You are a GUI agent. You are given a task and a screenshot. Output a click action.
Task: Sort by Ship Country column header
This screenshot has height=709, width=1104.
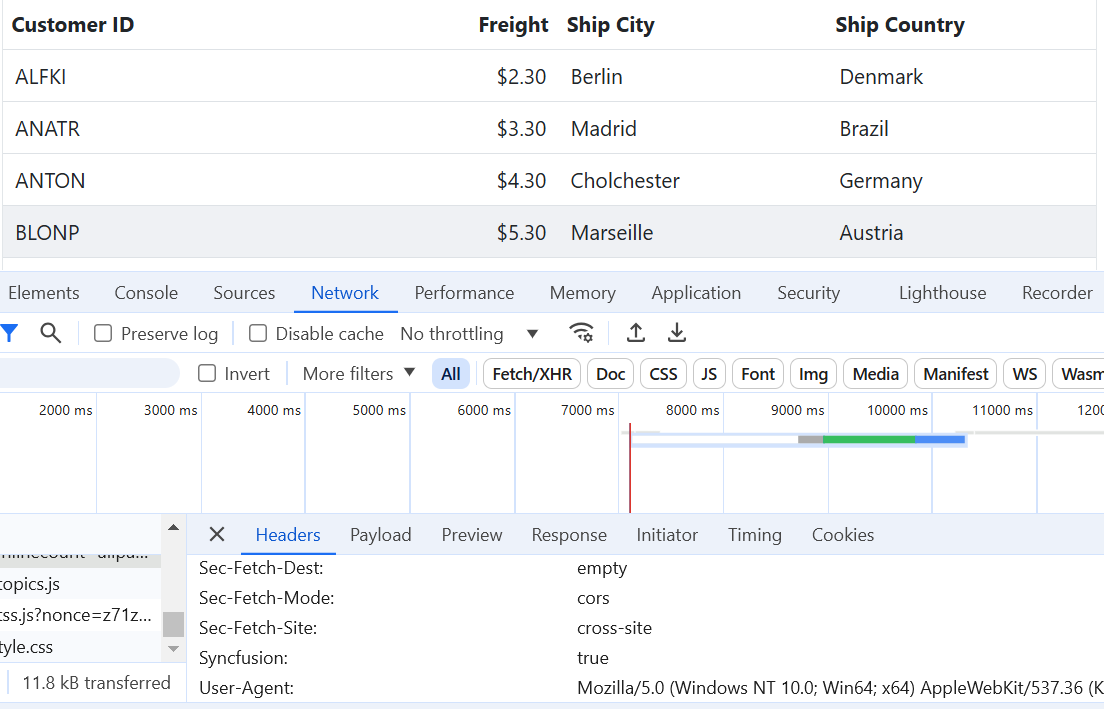point(899,25)
